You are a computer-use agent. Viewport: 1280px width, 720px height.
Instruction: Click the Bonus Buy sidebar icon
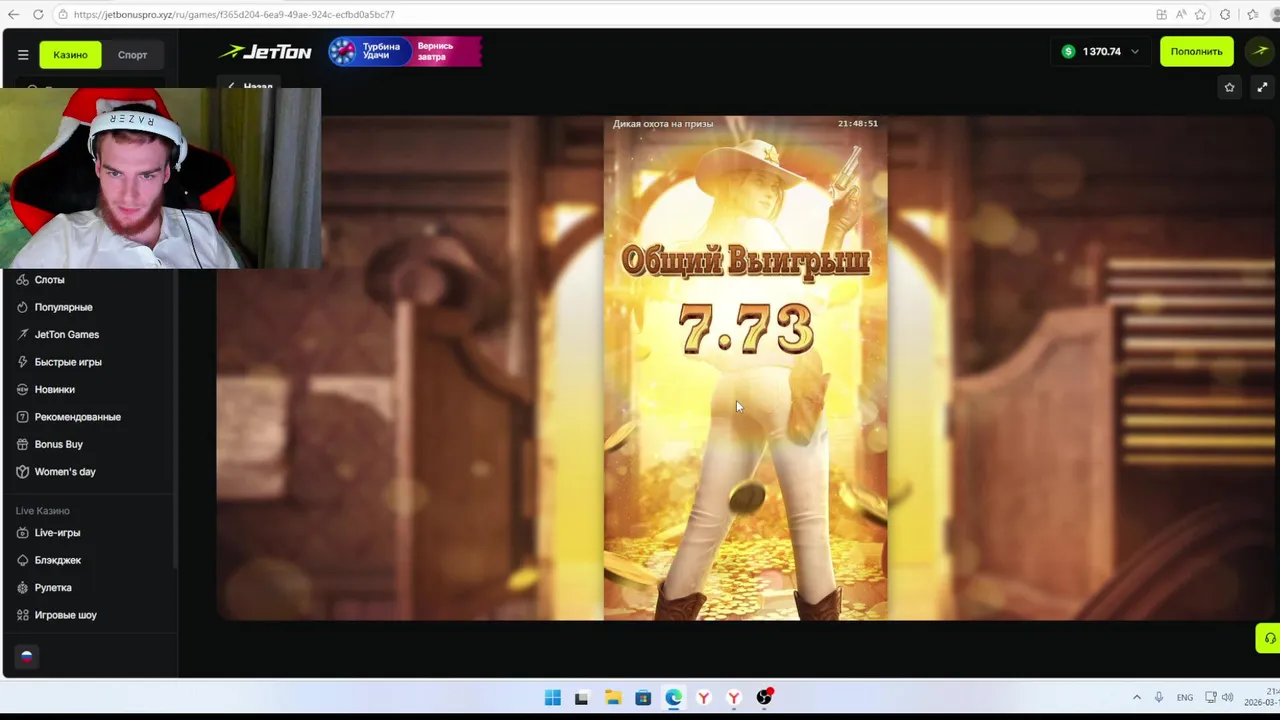coord(22,444)
